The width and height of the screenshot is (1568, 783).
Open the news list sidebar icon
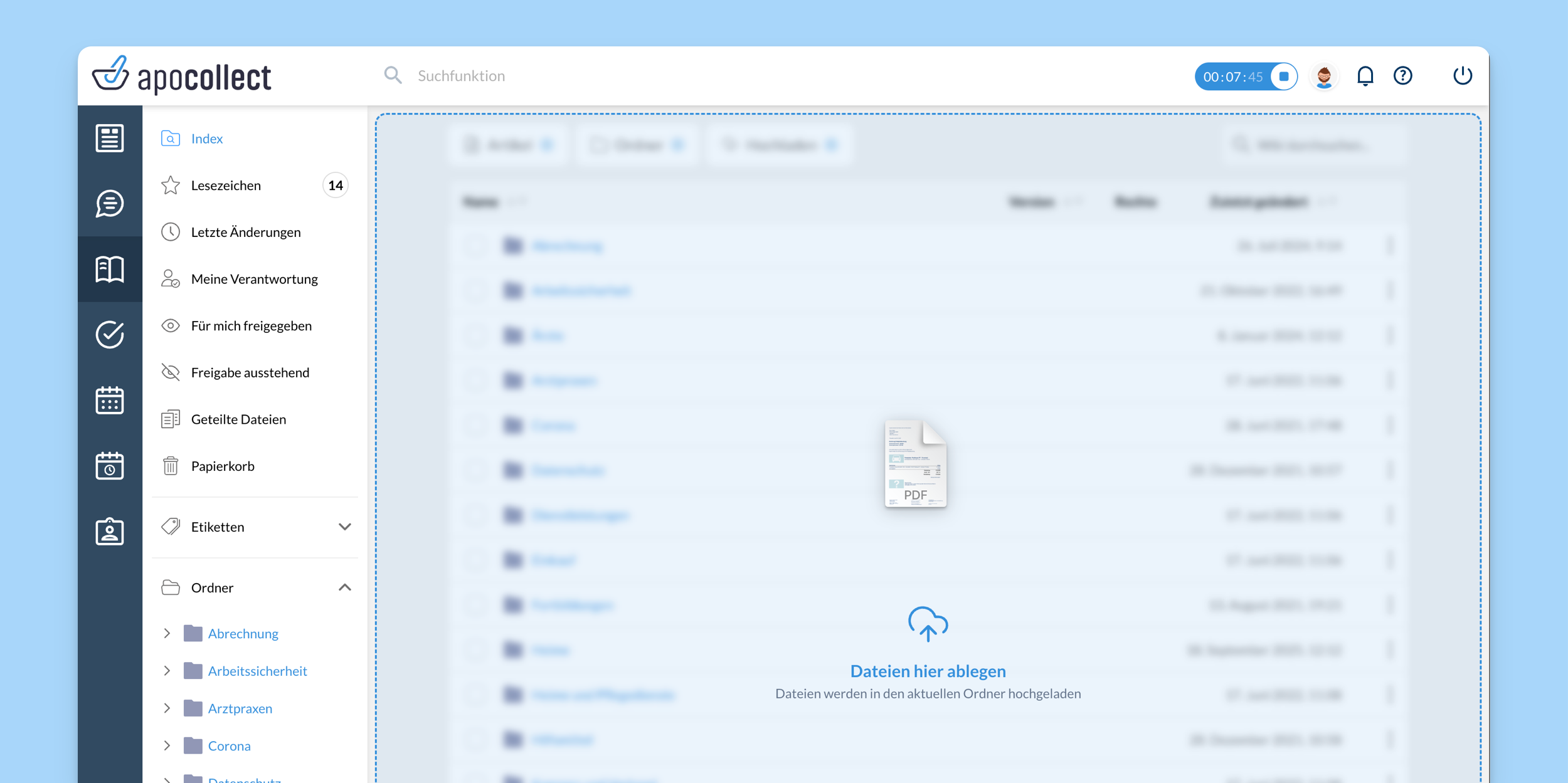click(x=110, y=138)
